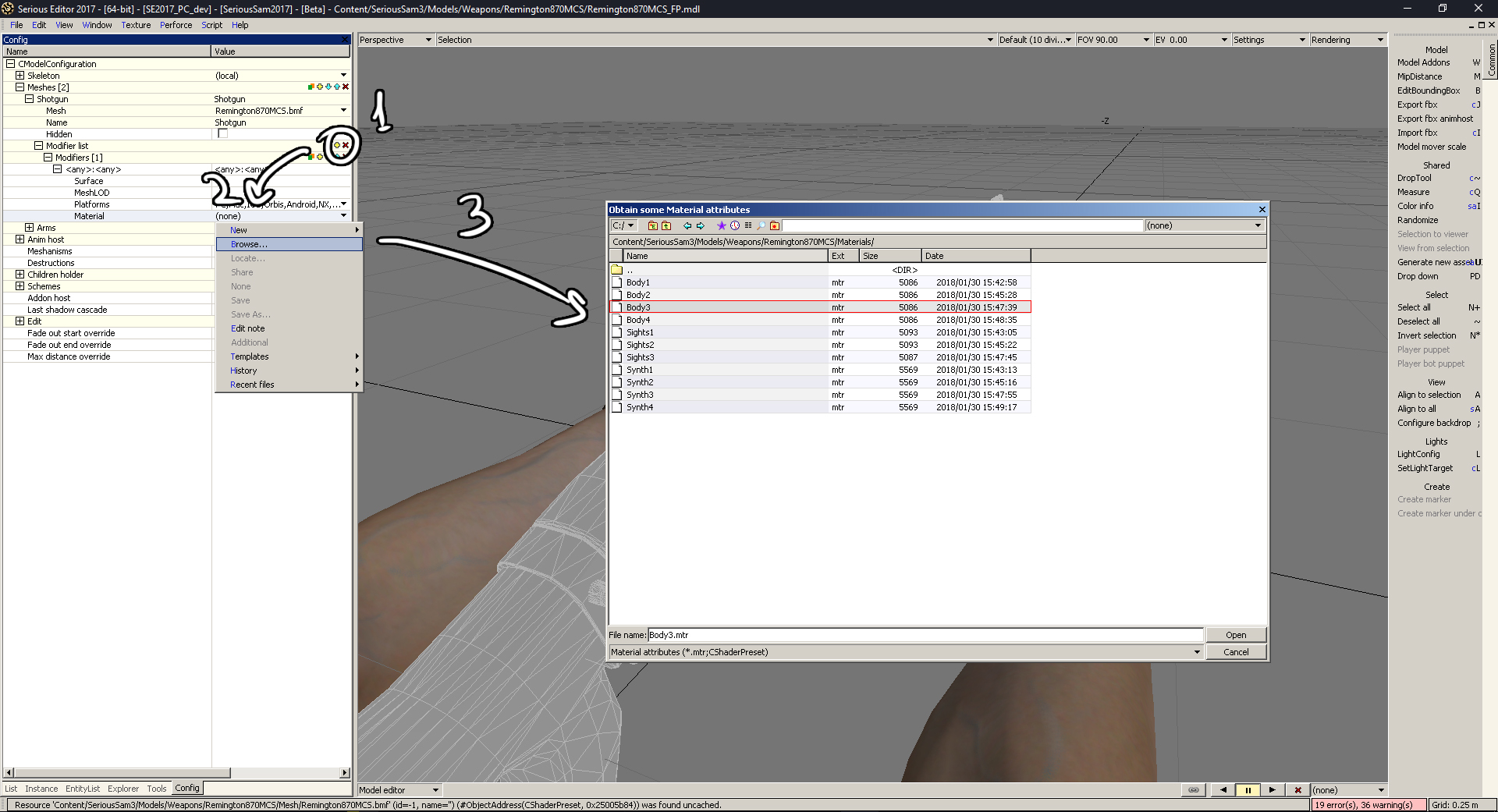Open the Material value dropdown arrow

[x=343, y=216]
